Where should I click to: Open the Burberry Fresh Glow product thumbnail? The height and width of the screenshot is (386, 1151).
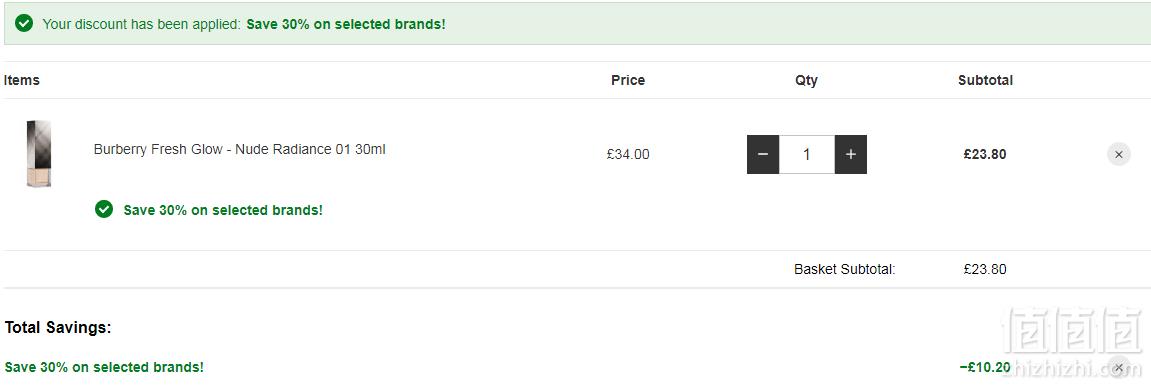tap(39, 154)
